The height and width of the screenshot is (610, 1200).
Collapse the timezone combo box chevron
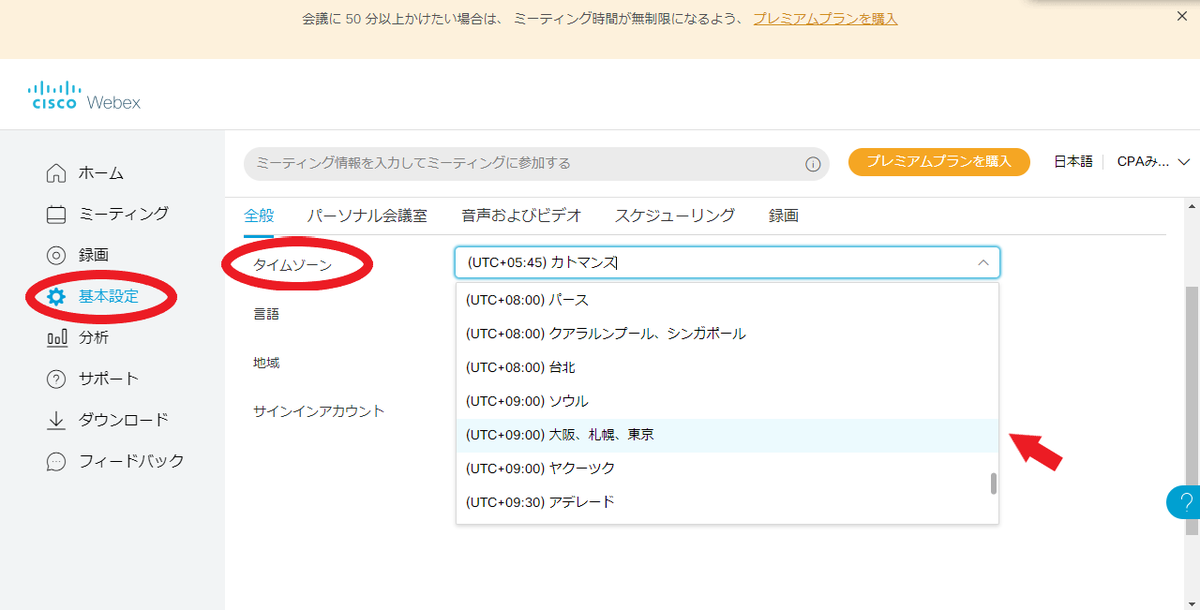[983, 263]
